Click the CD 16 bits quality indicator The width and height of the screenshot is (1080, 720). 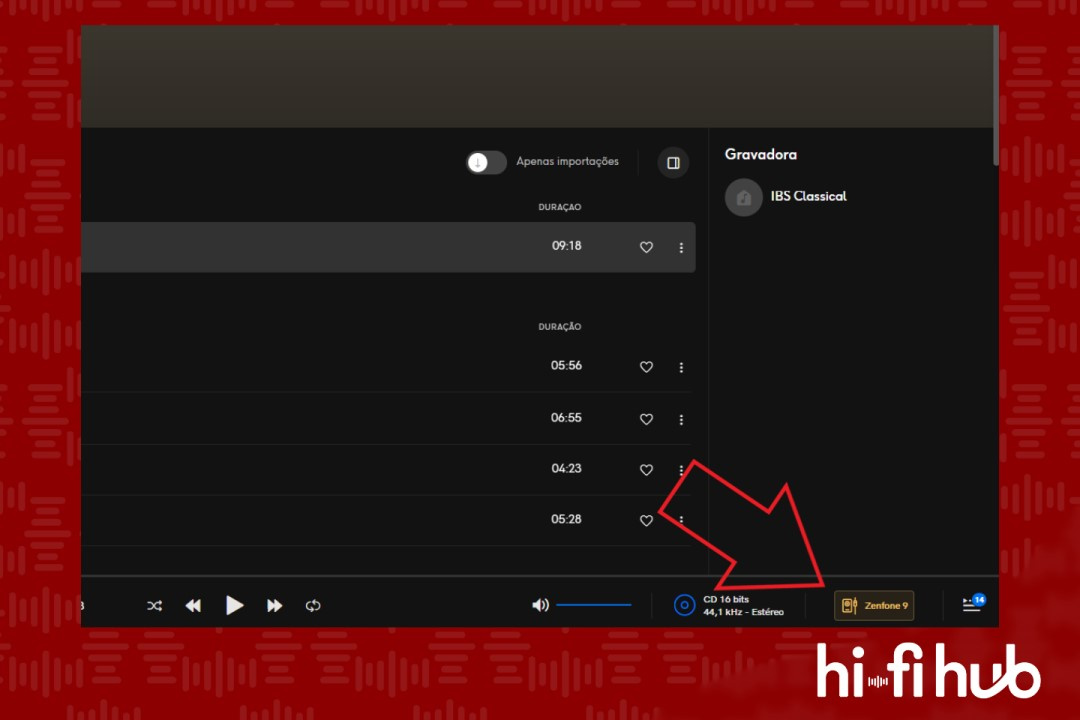(728, 605)
